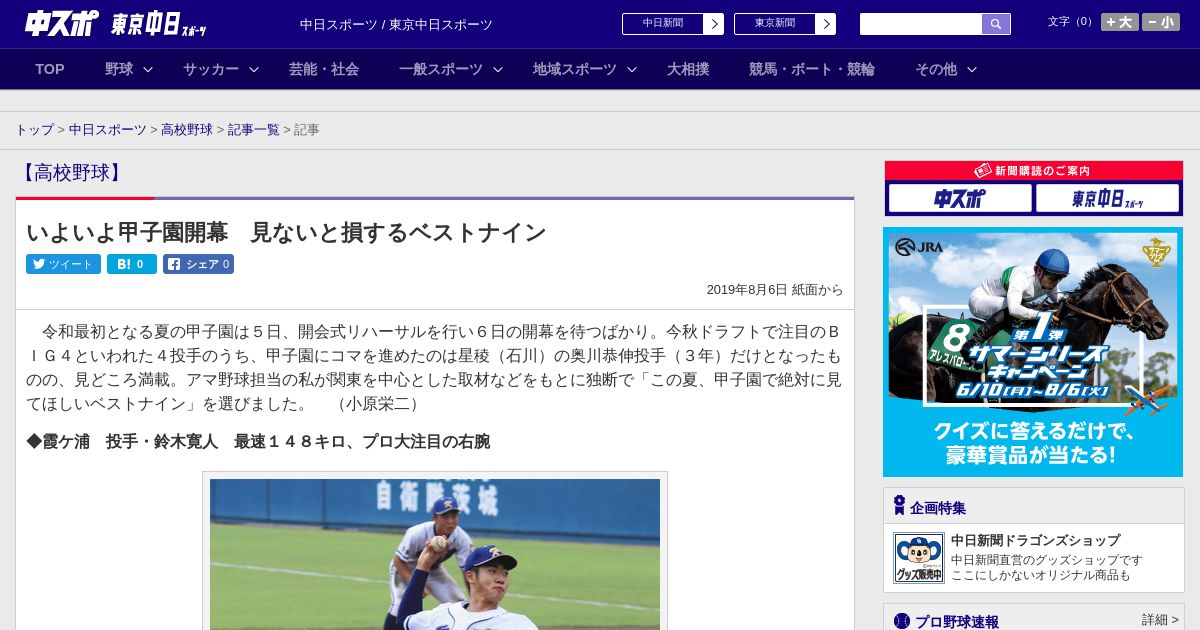
Task: Expand the 野球 menu chevron
Action: [148, 70]
